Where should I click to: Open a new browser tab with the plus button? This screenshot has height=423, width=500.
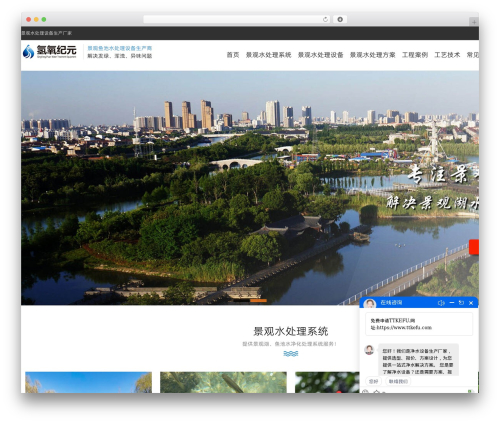tap(474, 22)
